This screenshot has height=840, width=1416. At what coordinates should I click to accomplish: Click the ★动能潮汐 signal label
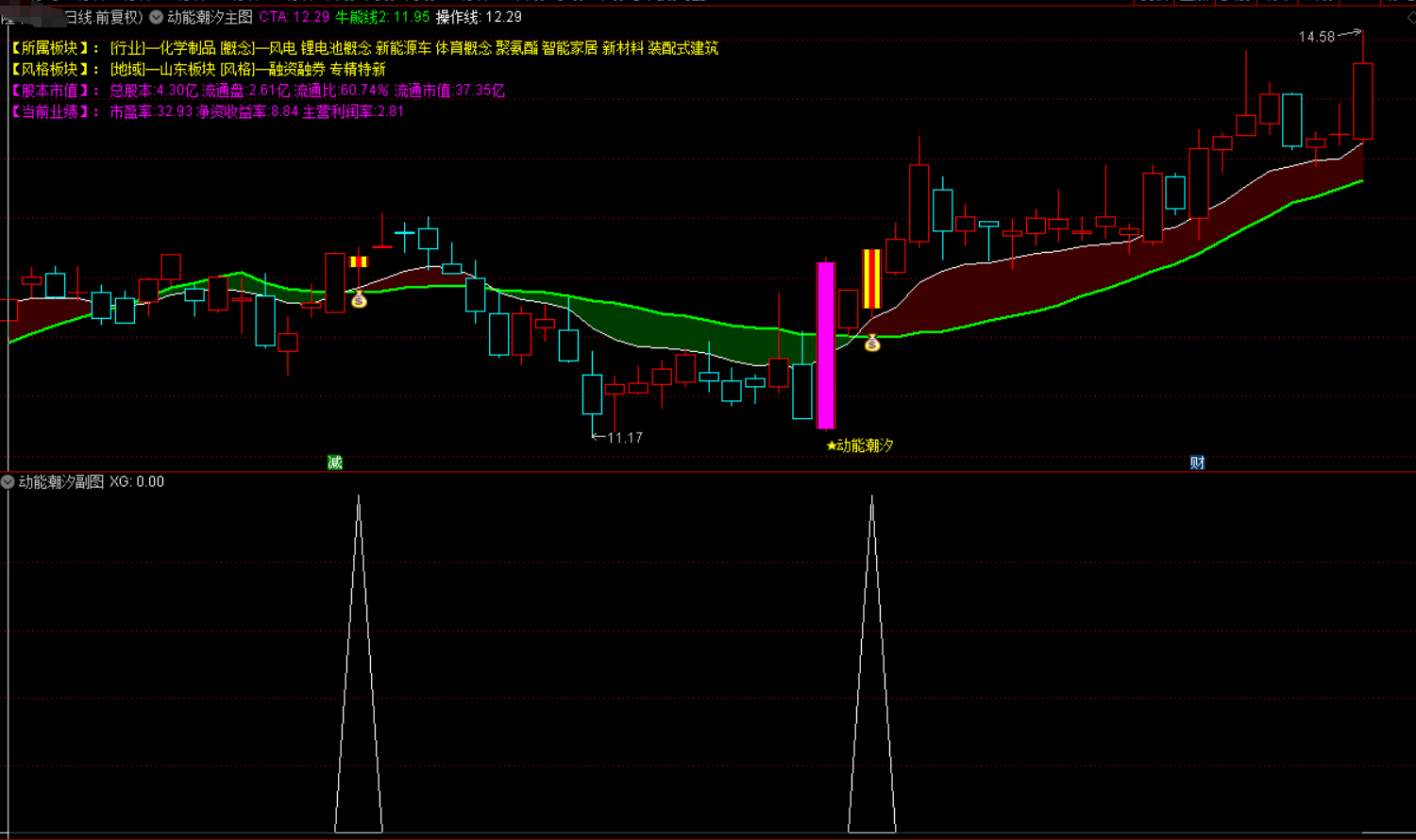point(860,445)
